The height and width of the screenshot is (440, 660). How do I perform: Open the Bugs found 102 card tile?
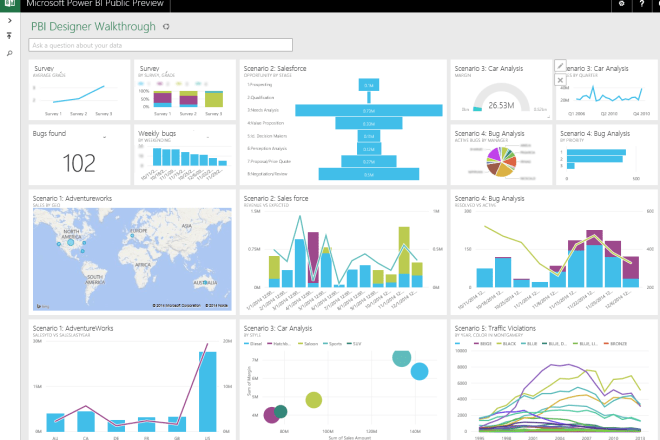[79, 155]
